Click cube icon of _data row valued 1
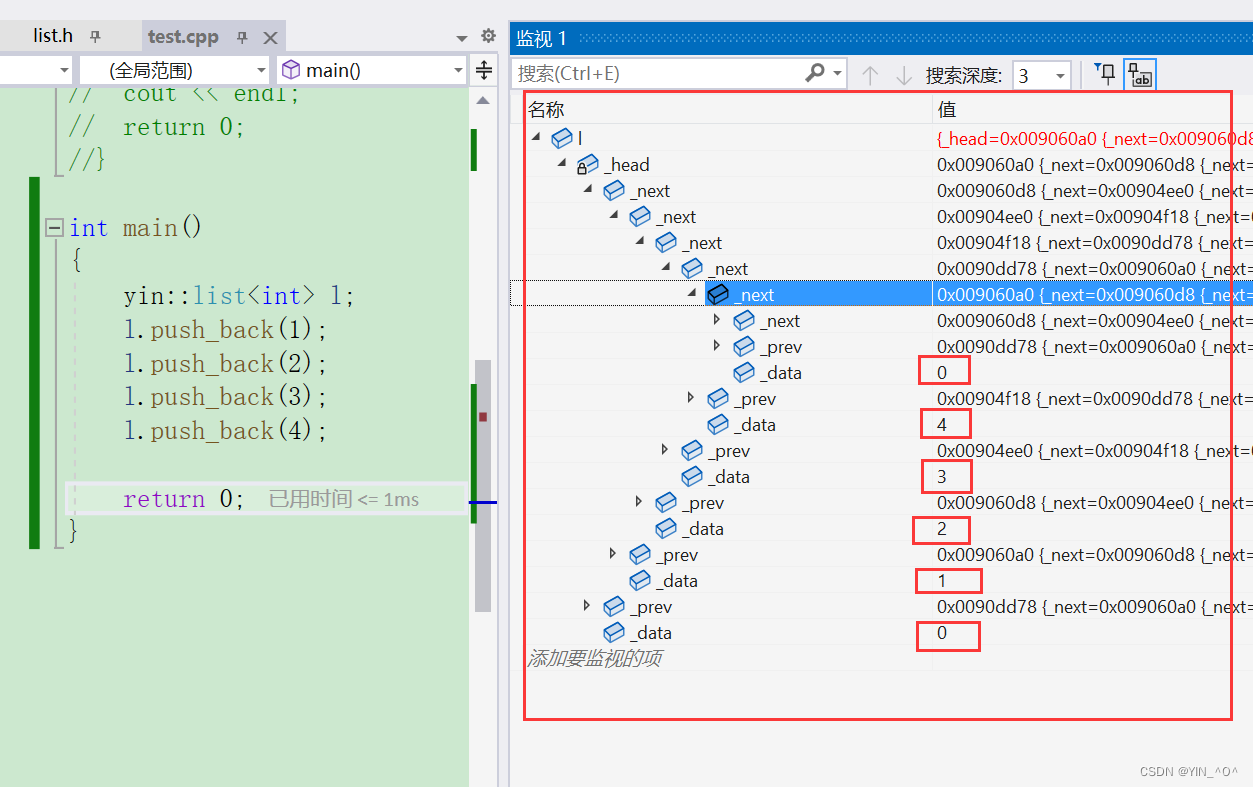This screenshot has width=1253, height=787. [x=640, y=580]
